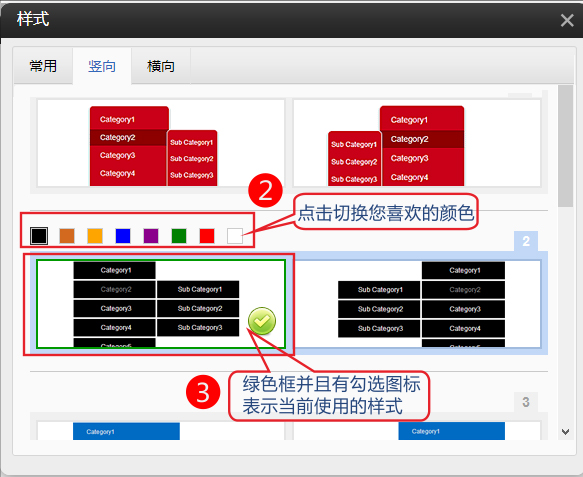Switch to the blue color swatch
This screenshot has height=477, width=583.
coord(123,236)
